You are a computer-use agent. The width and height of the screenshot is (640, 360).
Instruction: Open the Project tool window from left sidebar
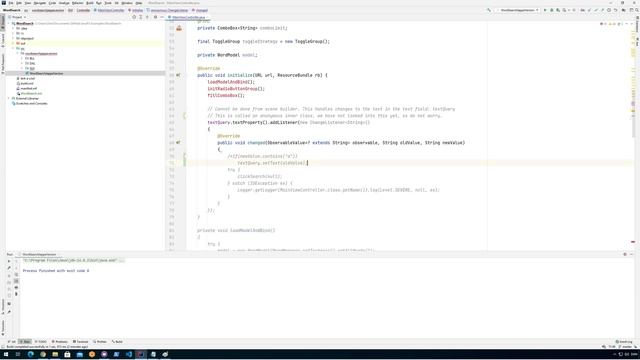click(x=2, y=21)
